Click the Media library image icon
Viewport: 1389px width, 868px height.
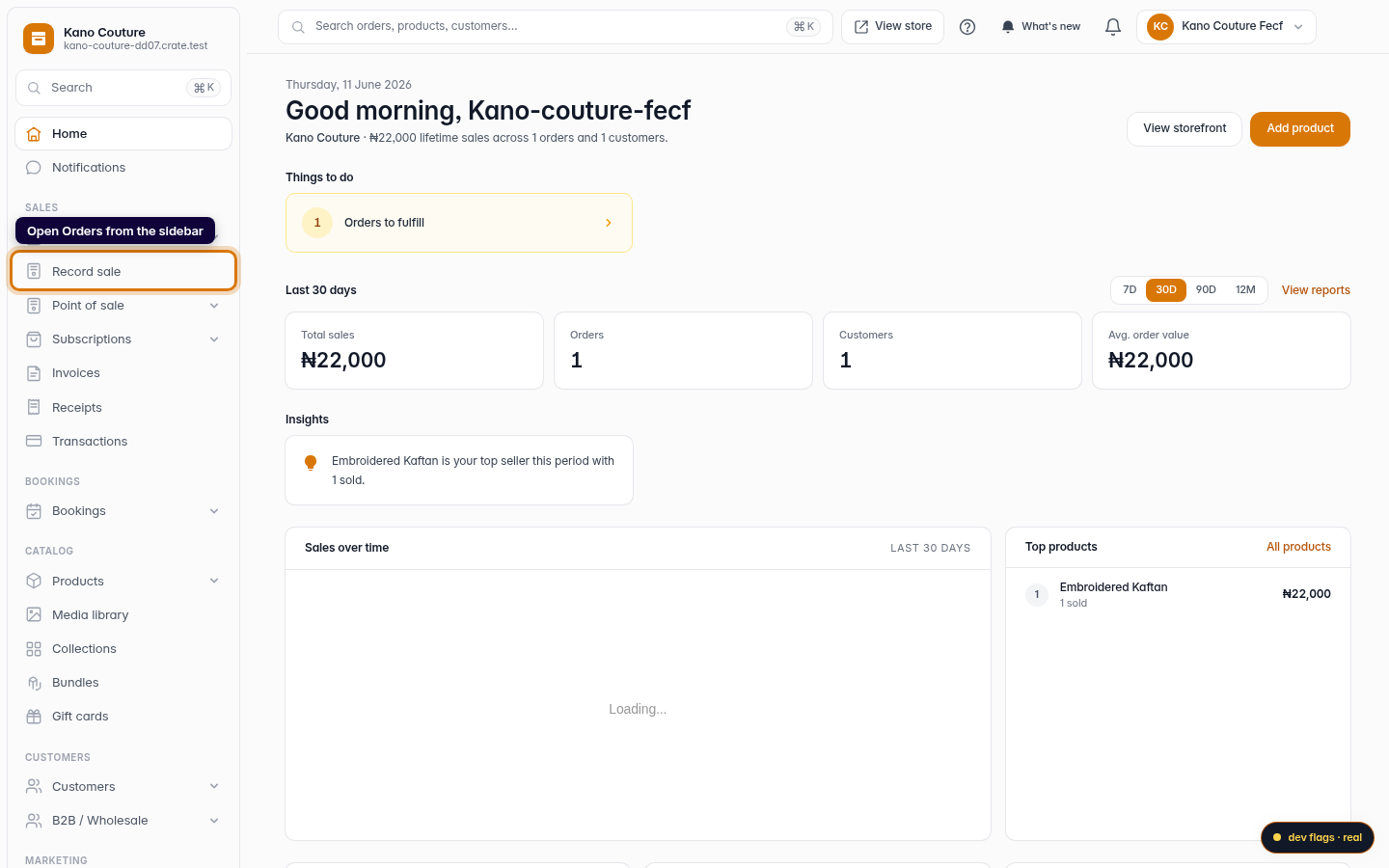tap(34, 614)
